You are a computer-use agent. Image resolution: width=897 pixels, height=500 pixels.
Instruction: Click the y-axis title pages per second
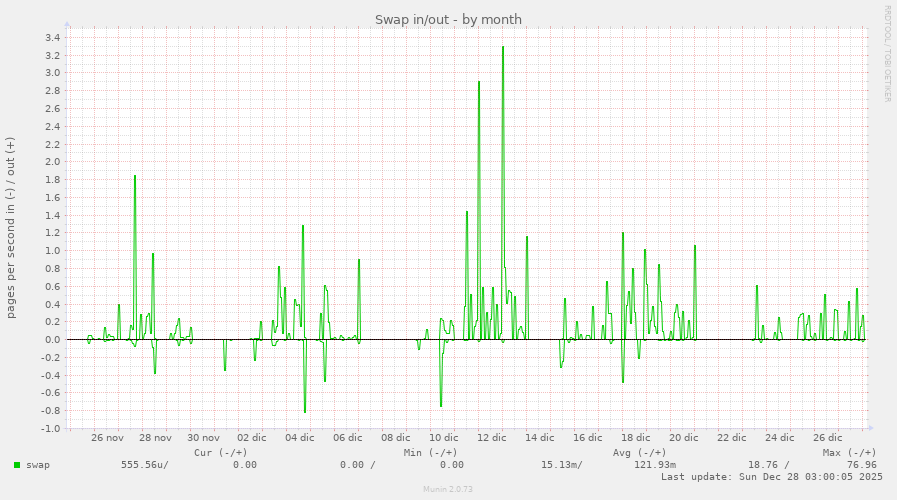[11, 227]
